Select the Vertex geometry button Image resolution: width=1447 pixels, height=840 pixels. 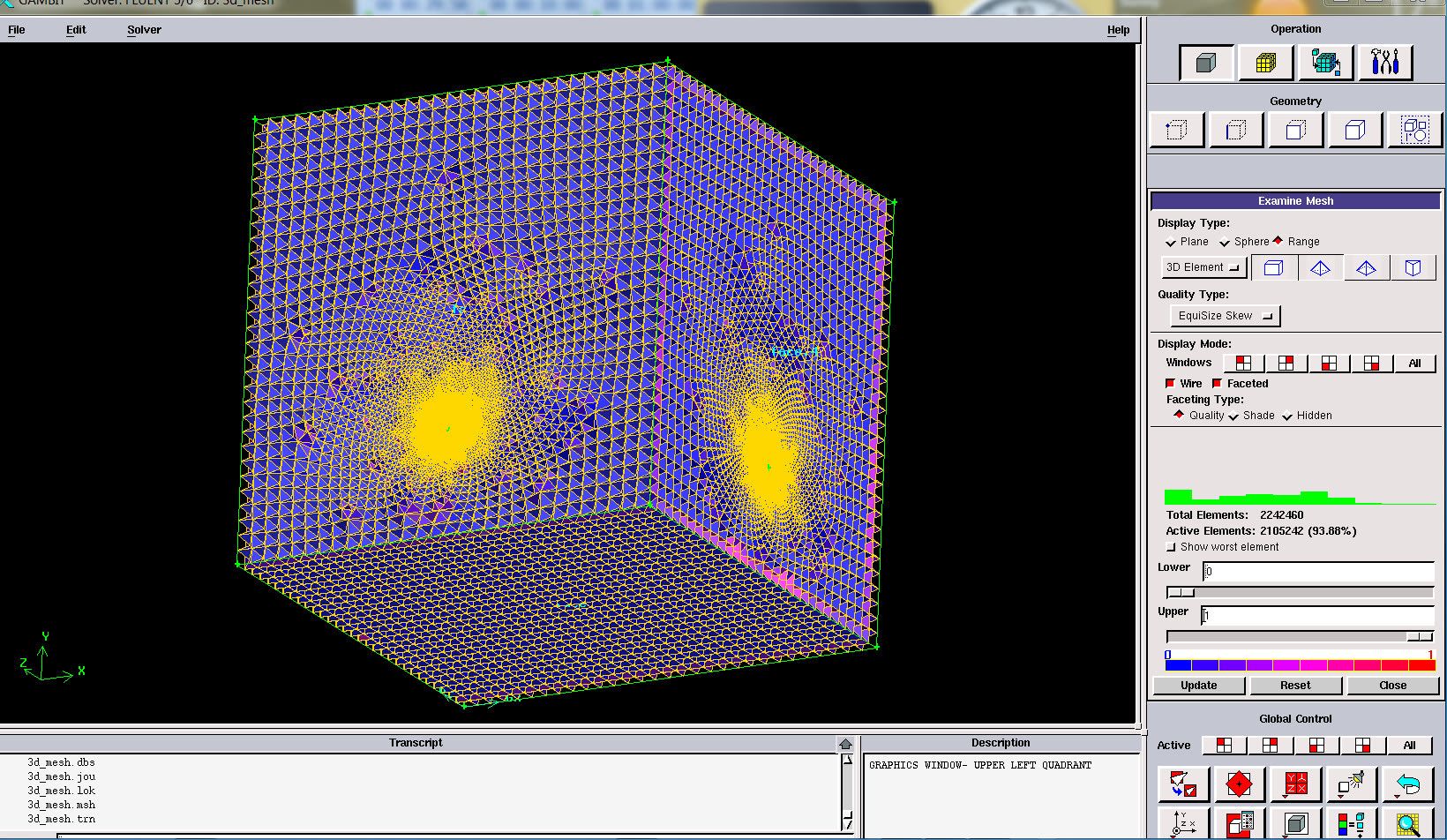coord(1176,131)
